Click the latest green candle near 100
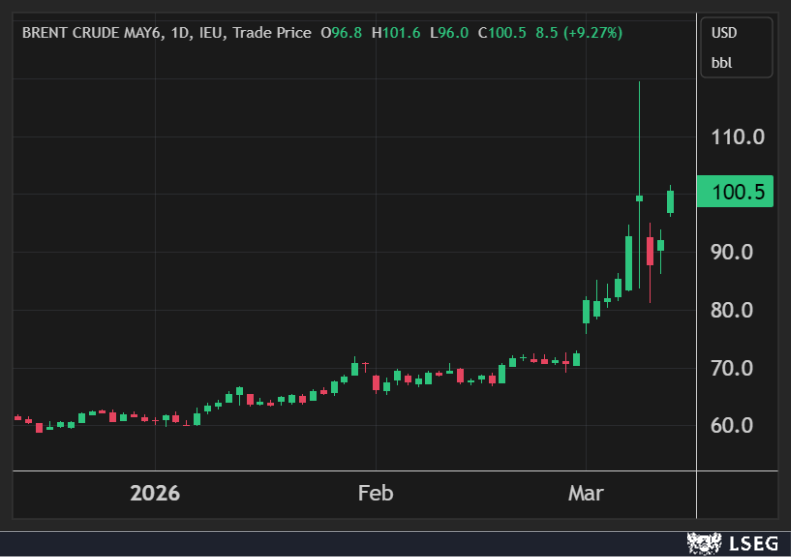 click(671, 201)
